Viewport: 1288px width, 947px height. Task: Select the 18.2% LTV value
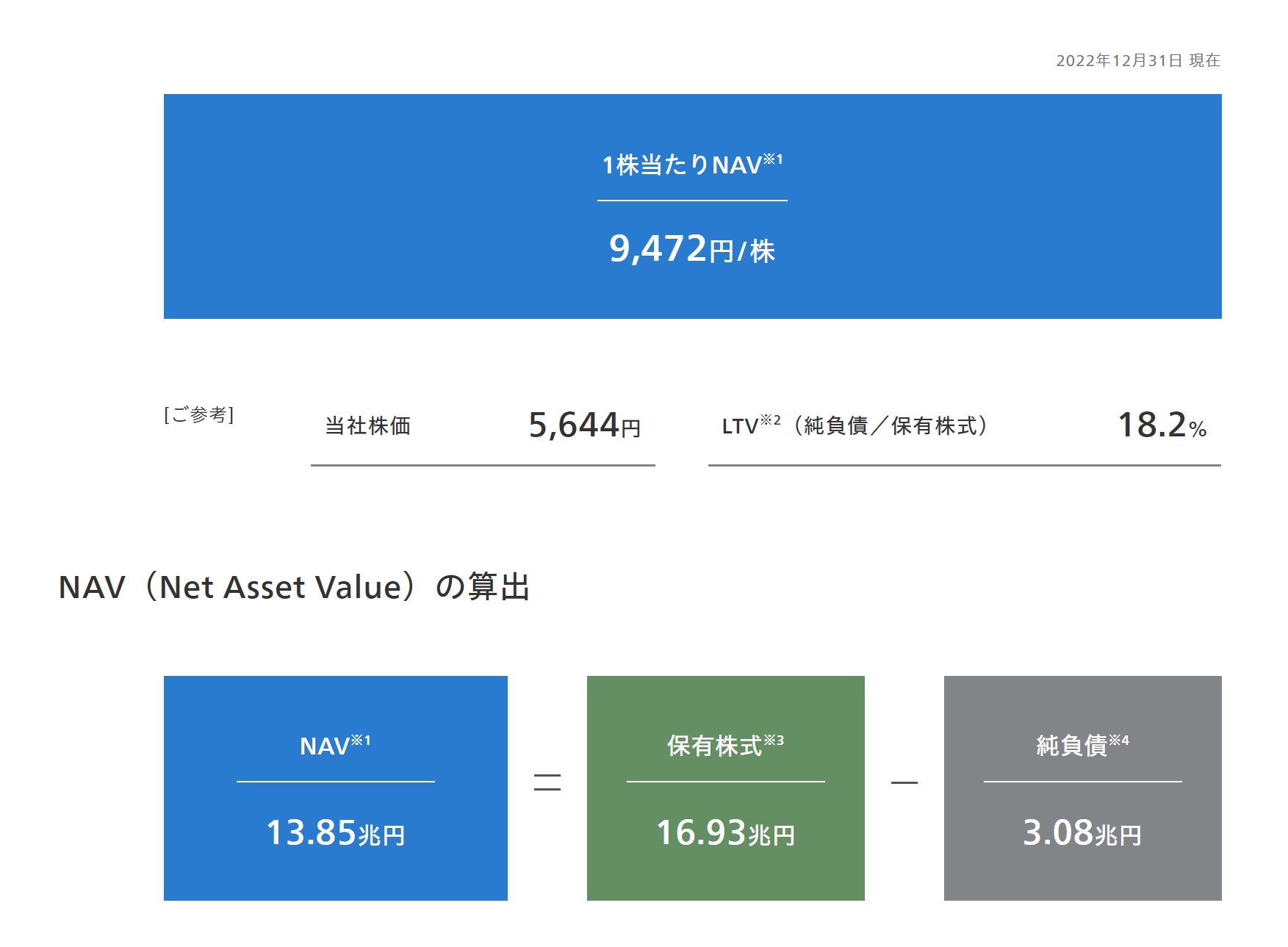pos(1161,425)
